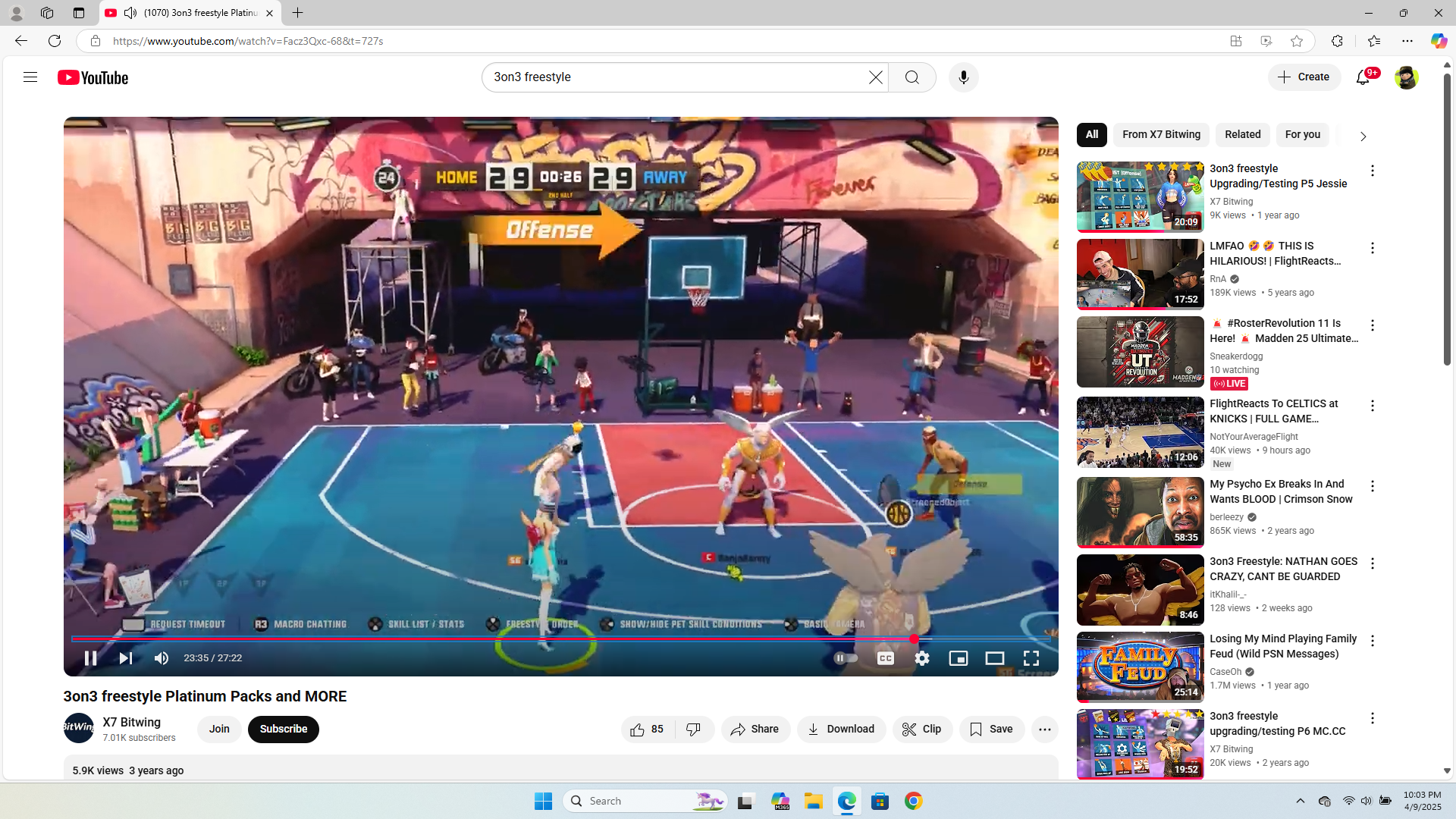Image resolution: width=1456 pixels, height=819 pixels.
Task: Open options for the Madden 25 live stream
Action: (x=1373, y=325)
